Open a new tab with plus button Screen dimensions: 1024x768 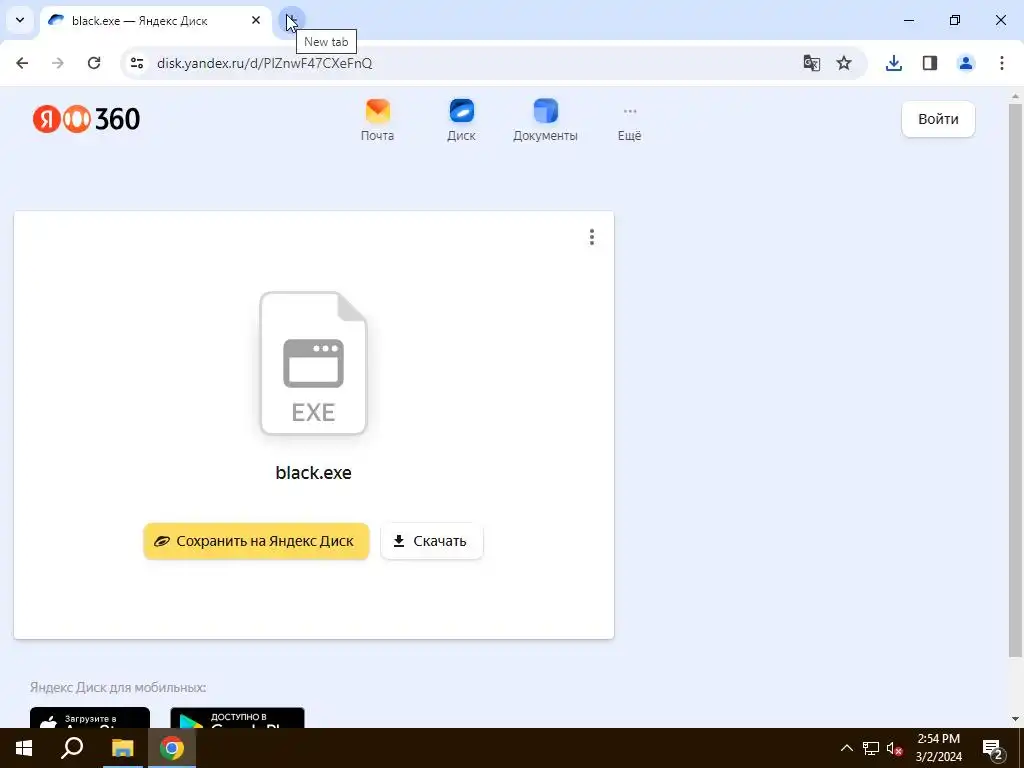pyautogui.click(x=291, y=20)
